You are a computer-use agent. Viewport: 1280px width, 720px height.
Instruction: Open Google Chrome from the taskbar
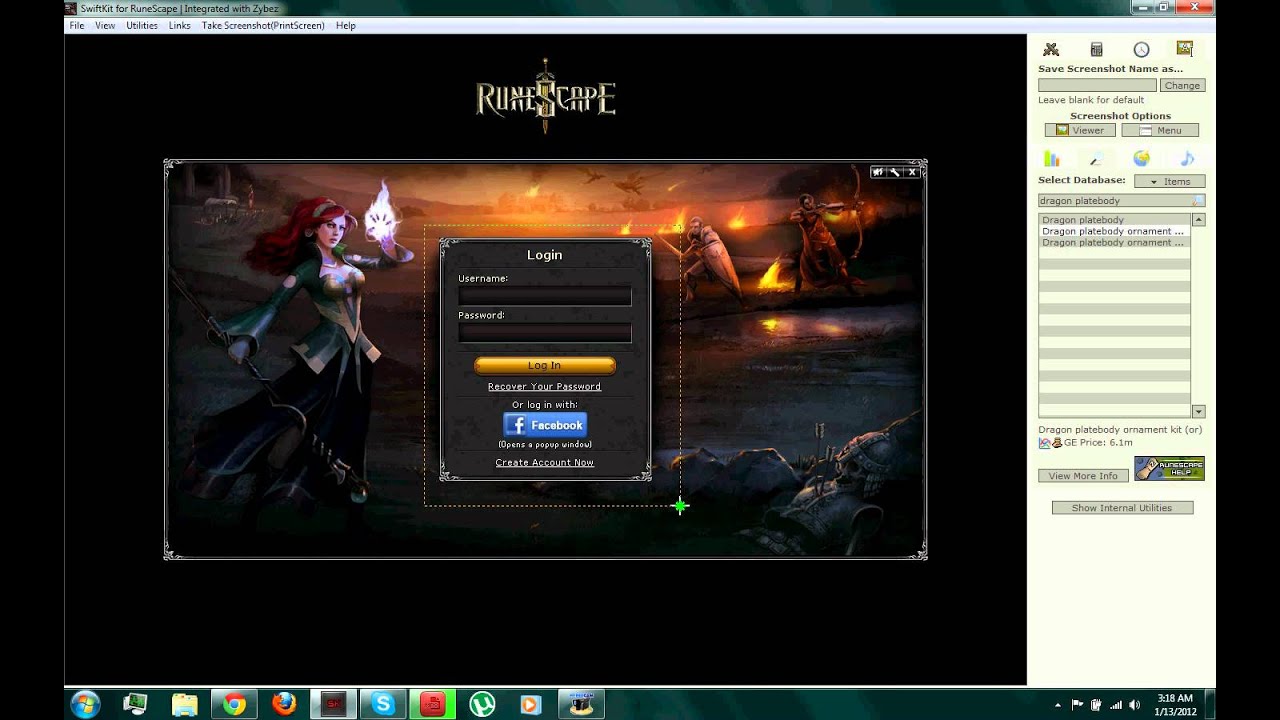[235, 704]
